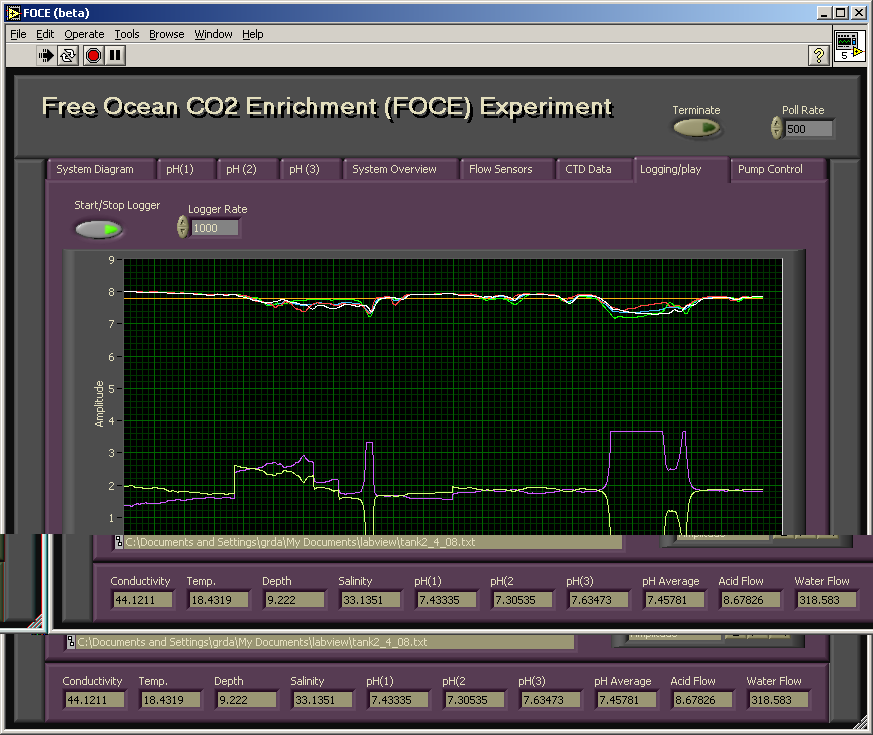The height and width of the screenshot is (735, 873).
Task: Click upper Acid Flow value 8.67826
Action: tap(751, 600)
